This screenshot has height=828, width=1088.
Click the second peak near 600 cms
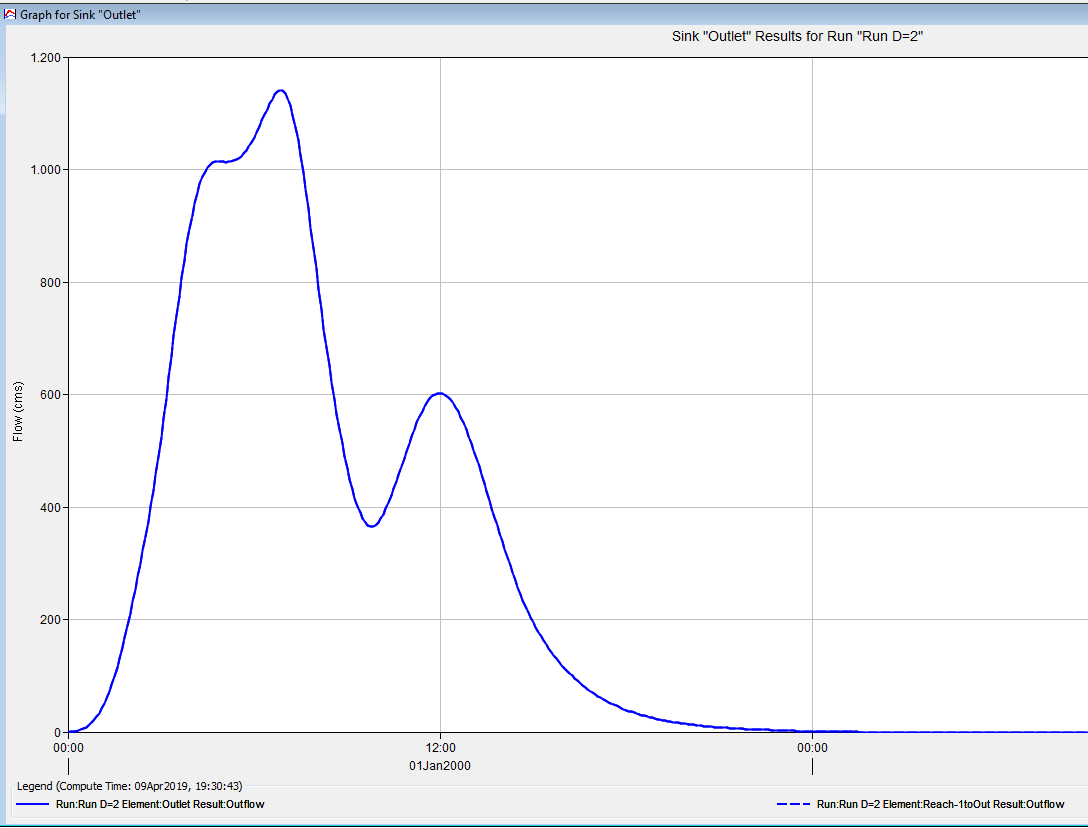click(439, 393)
